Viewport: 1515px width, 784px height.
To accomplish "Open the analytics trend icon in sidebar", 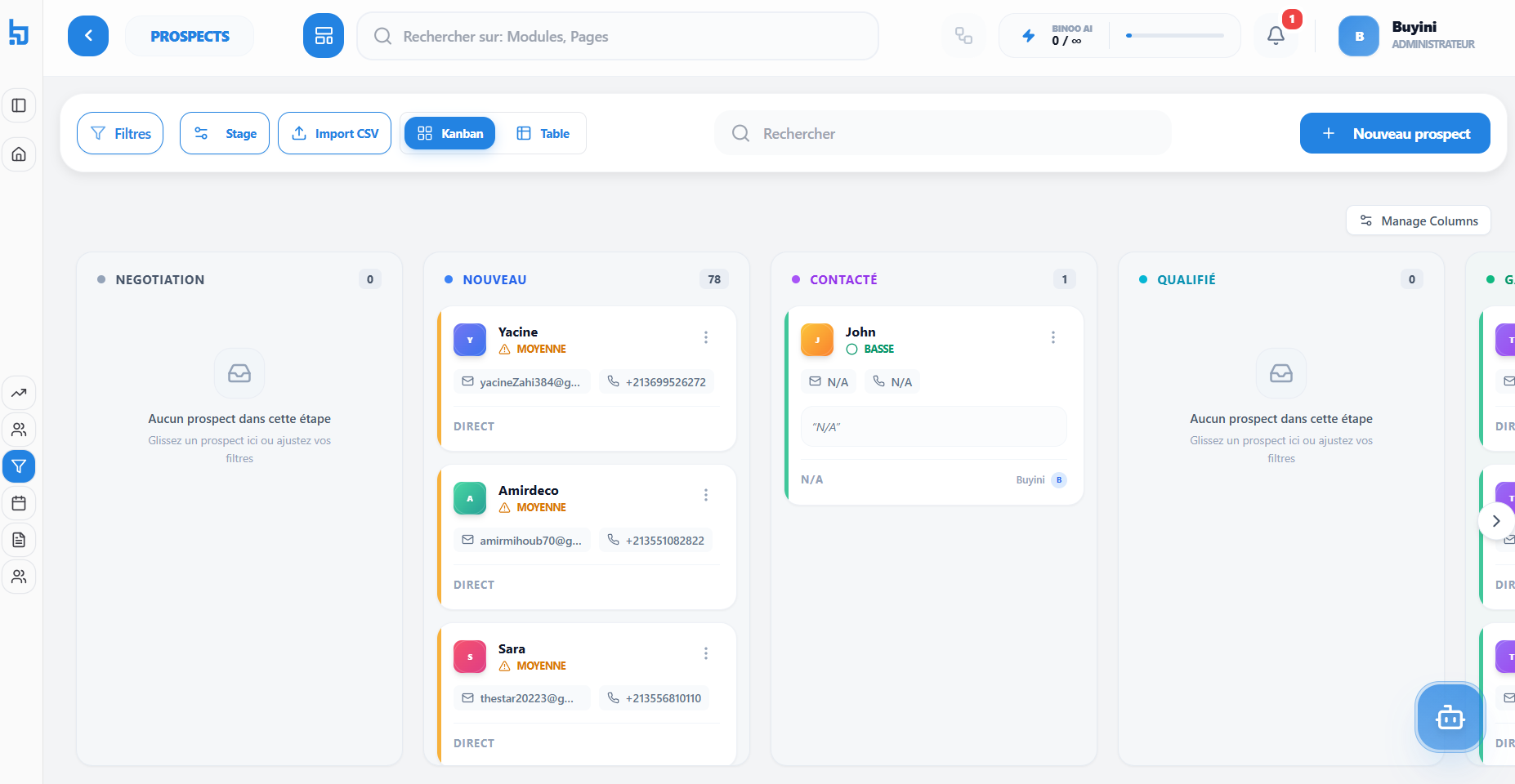I will 19,393.
